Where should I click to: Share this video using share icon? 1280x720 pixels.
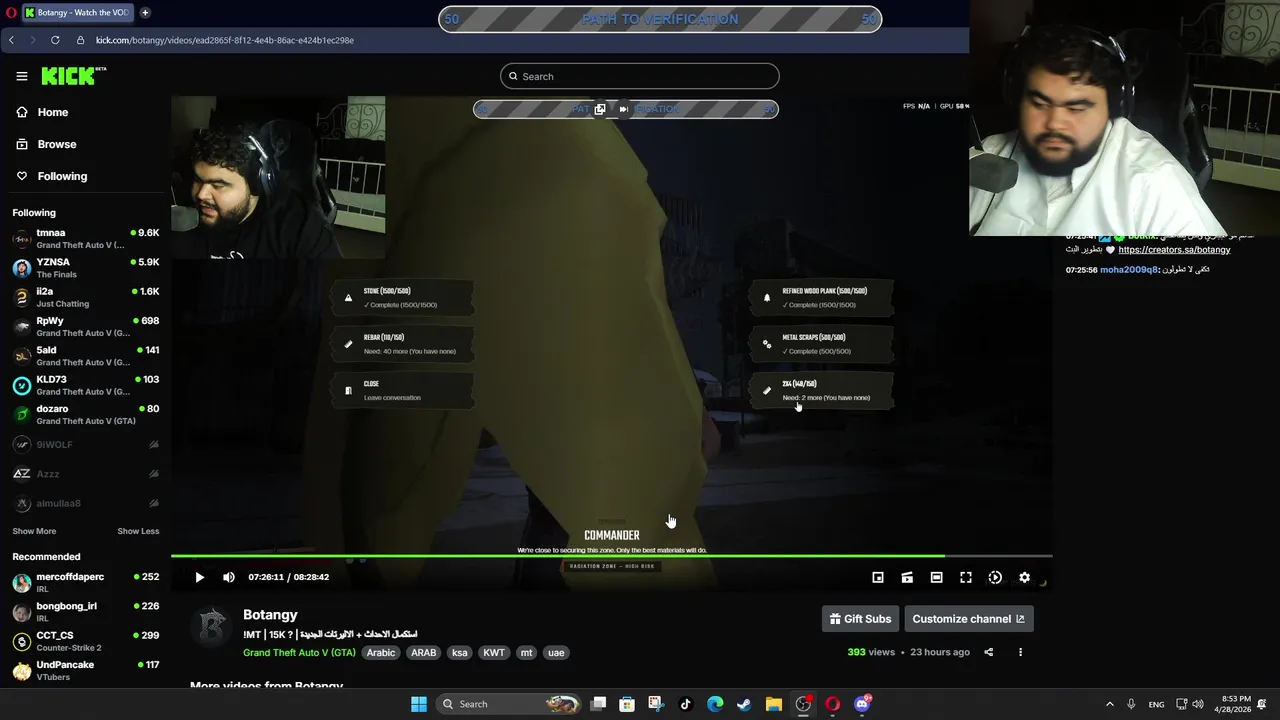tap(989, 652)
